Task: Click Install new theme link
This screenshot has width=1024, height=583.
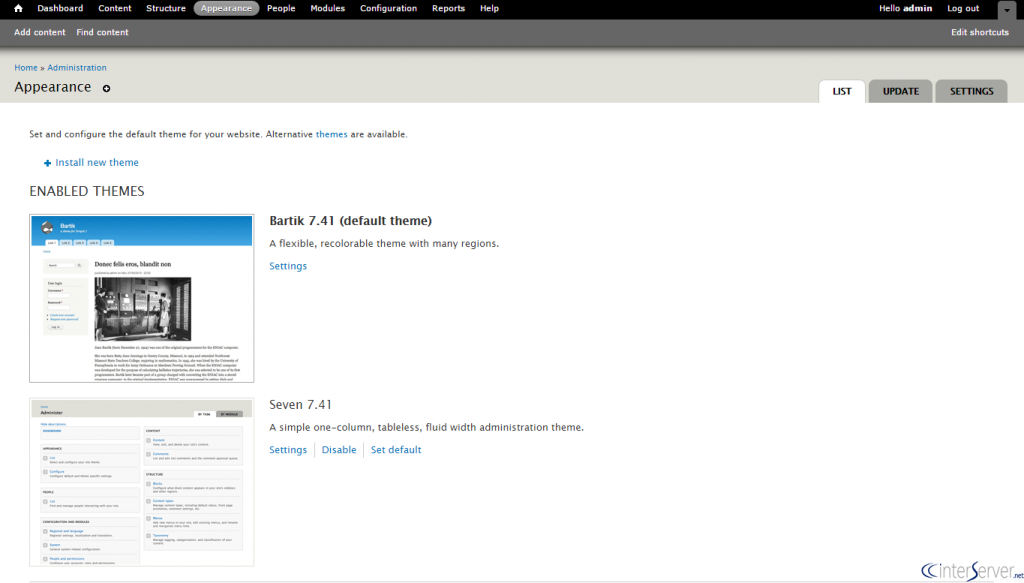Action: [97, 163]
